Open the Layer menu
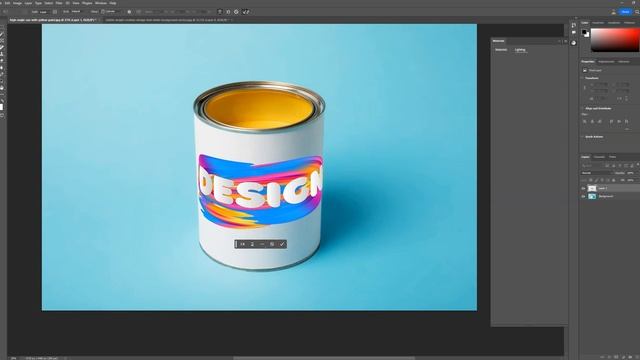Screen dimensions: 640x360 (28, 3)
